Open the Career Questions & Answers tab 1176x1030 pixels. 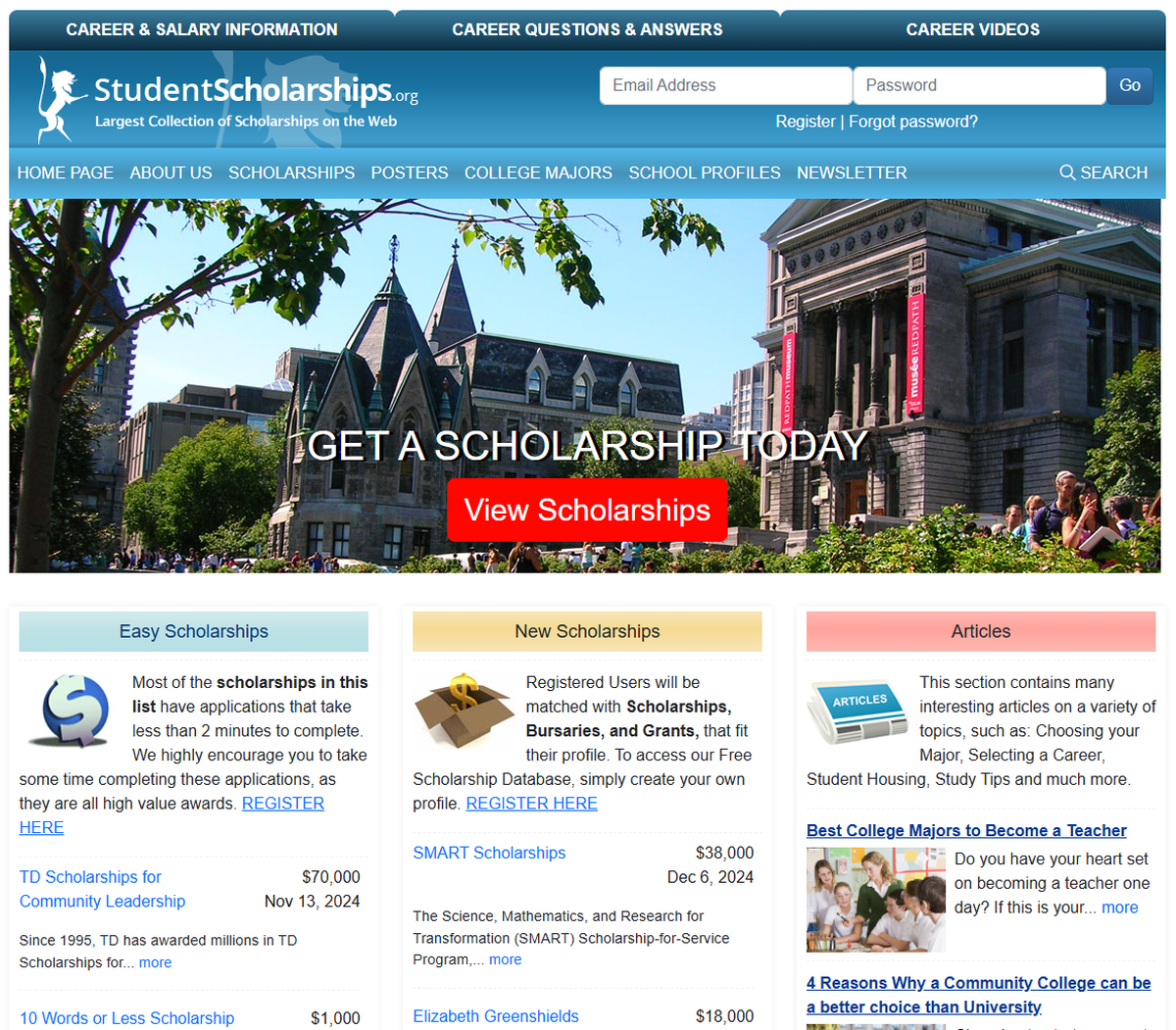tap(586, 29)
